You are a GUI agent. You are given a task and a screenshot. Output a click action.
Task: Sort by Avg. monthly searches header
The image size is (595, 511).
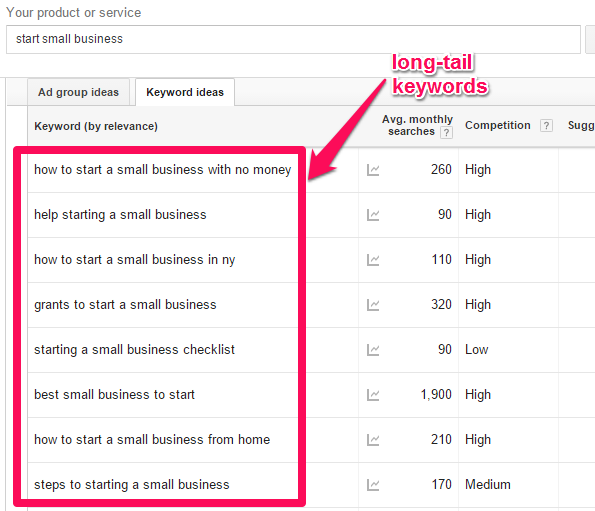(417, 125)
